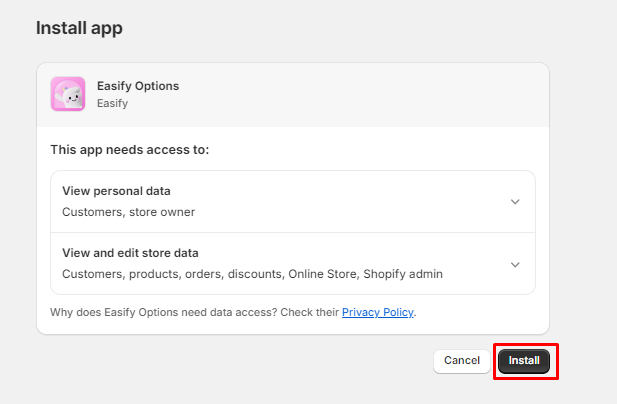Click the Install app page title
617x404 pixels.
point(79,28)
